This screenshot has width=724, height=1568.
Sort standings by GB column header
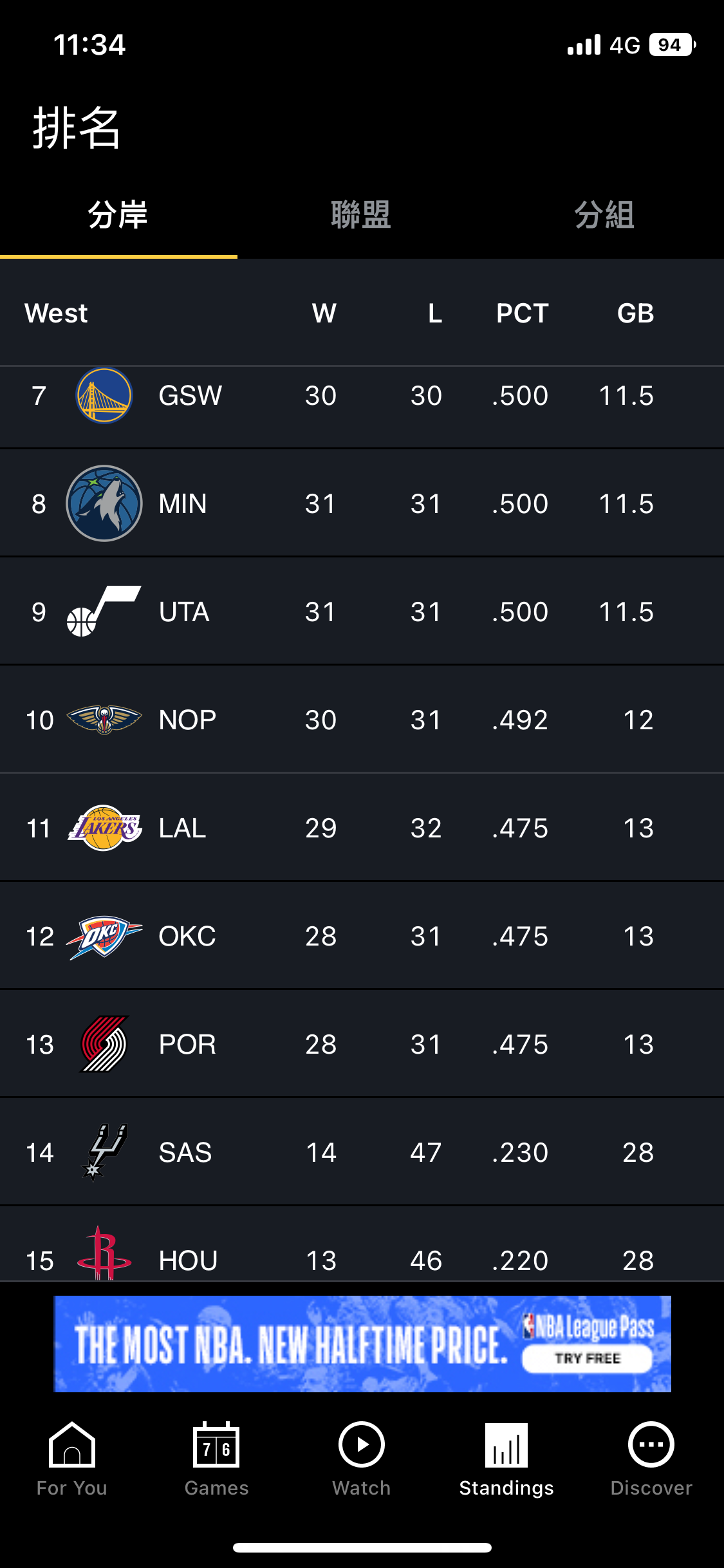click(635, 313)
